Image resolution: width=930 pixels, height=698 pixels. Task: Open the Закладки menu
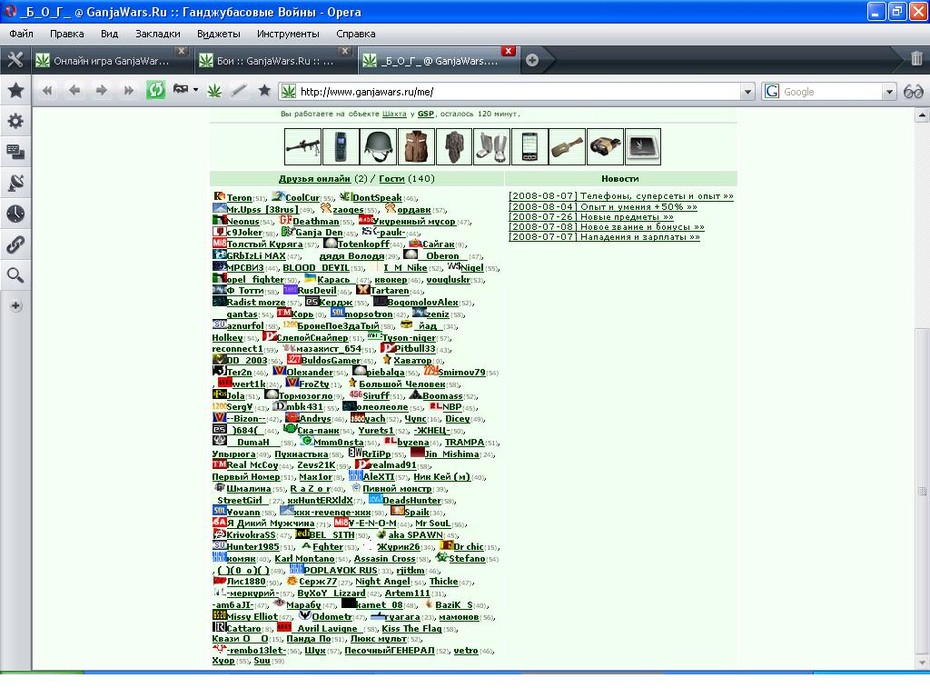[158, 34]
